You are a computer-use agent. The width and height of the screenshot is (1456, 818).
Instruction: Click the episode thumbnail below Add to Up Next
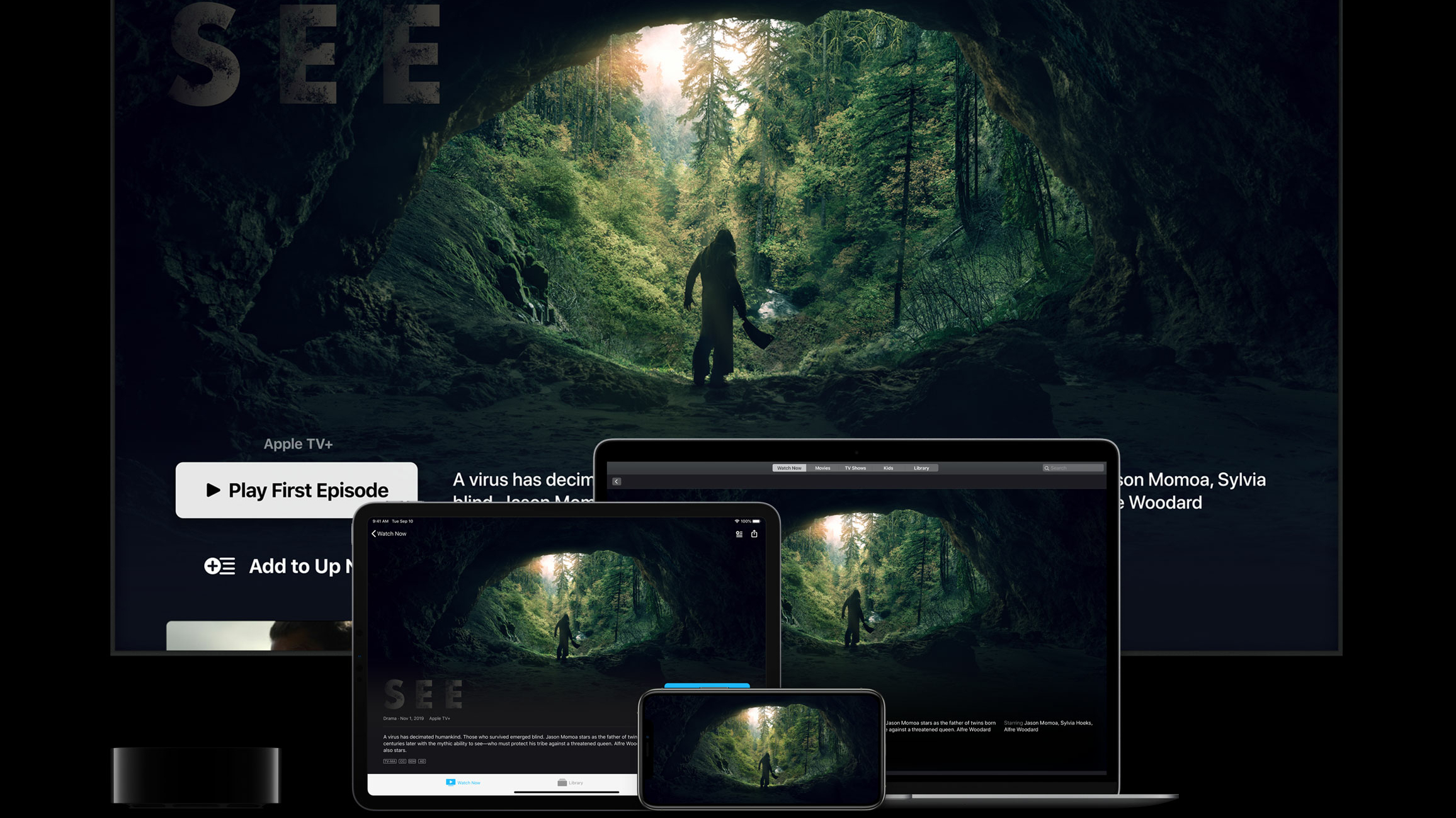click(258, 635)
